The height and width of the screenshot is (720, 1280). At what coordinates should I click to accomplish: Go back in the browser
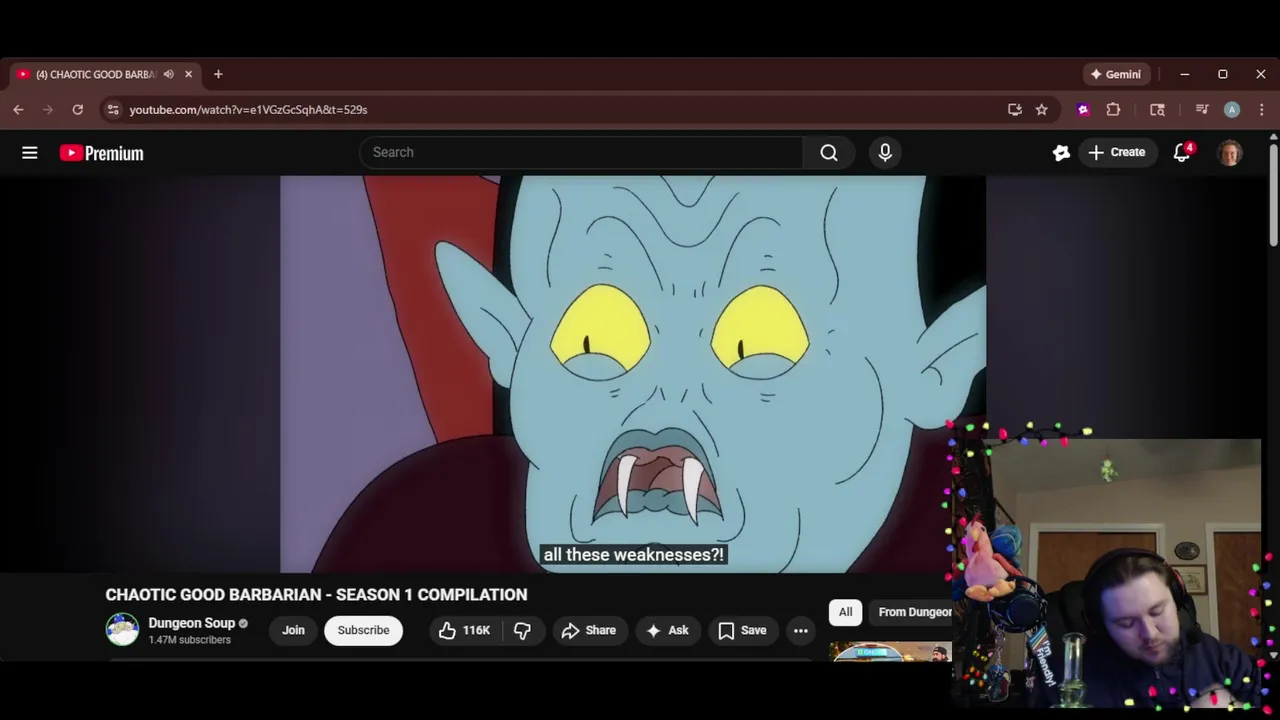(19, 110)
